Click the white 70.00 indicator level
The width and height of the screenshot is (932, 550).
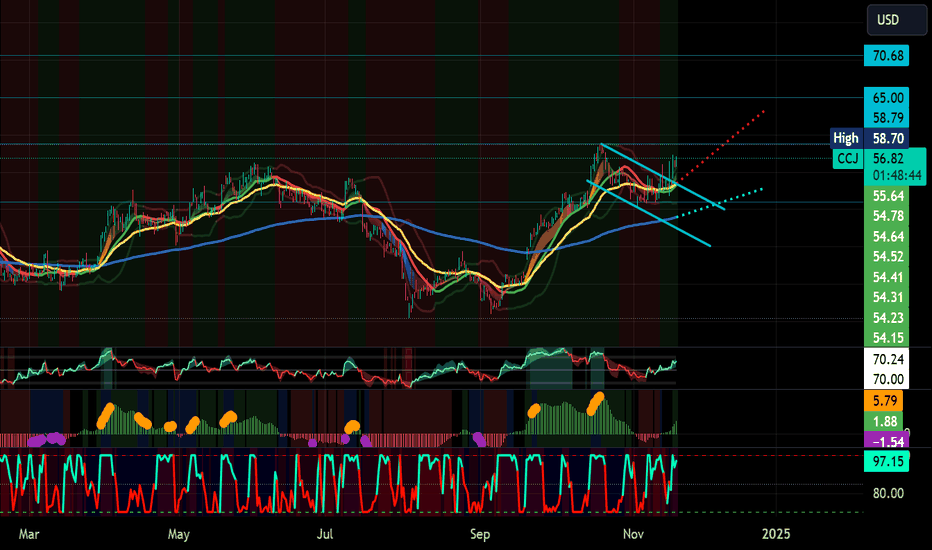tap(886, 379)
